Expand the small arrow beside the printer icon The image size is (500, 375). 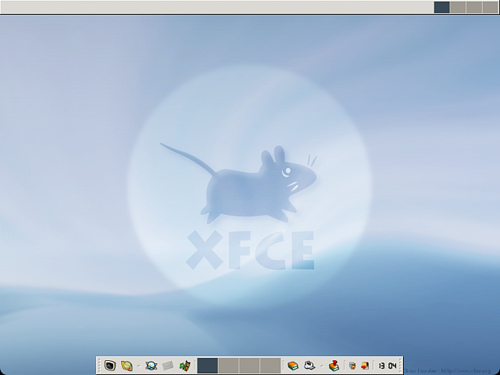tap(321, 366)
